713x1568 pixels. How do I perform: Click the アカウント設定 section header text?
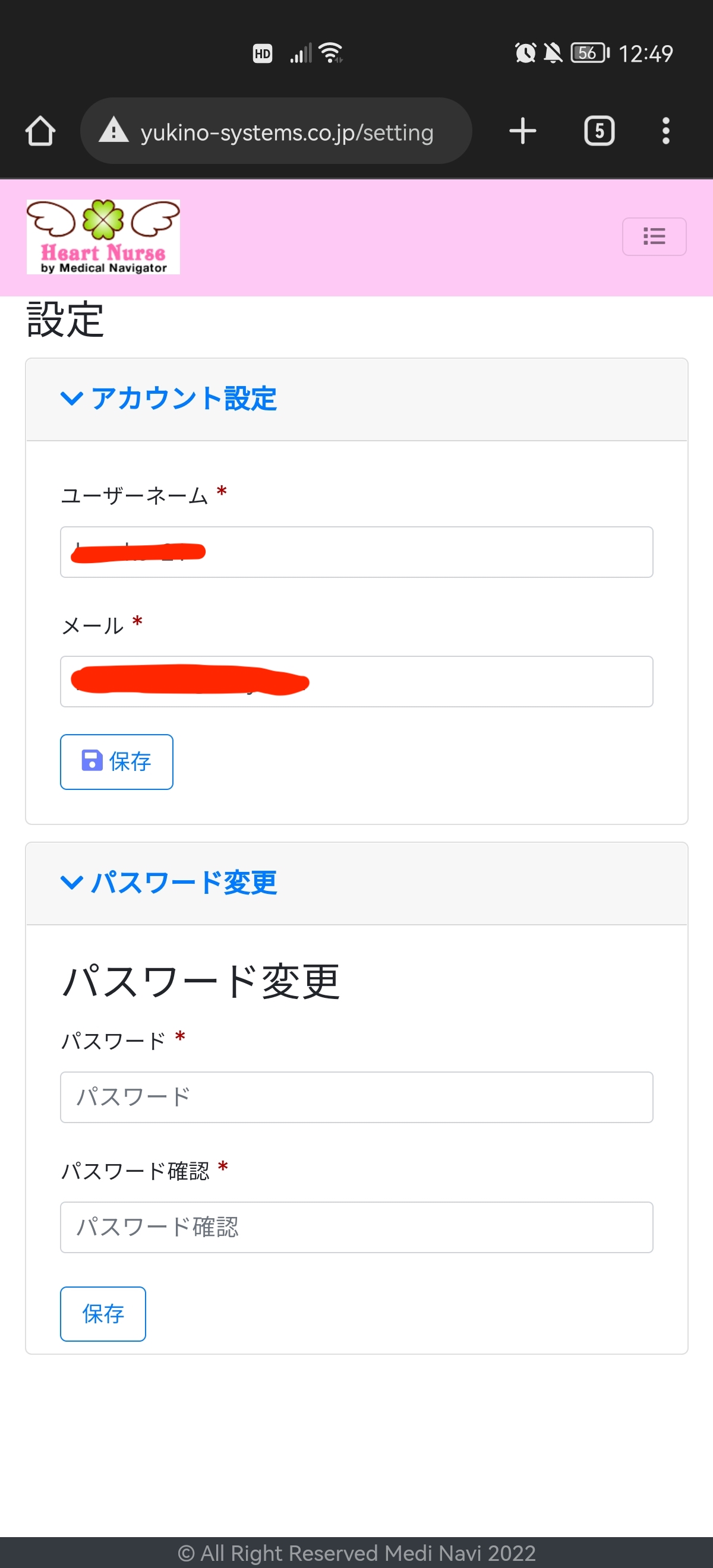tap(184, 399)
